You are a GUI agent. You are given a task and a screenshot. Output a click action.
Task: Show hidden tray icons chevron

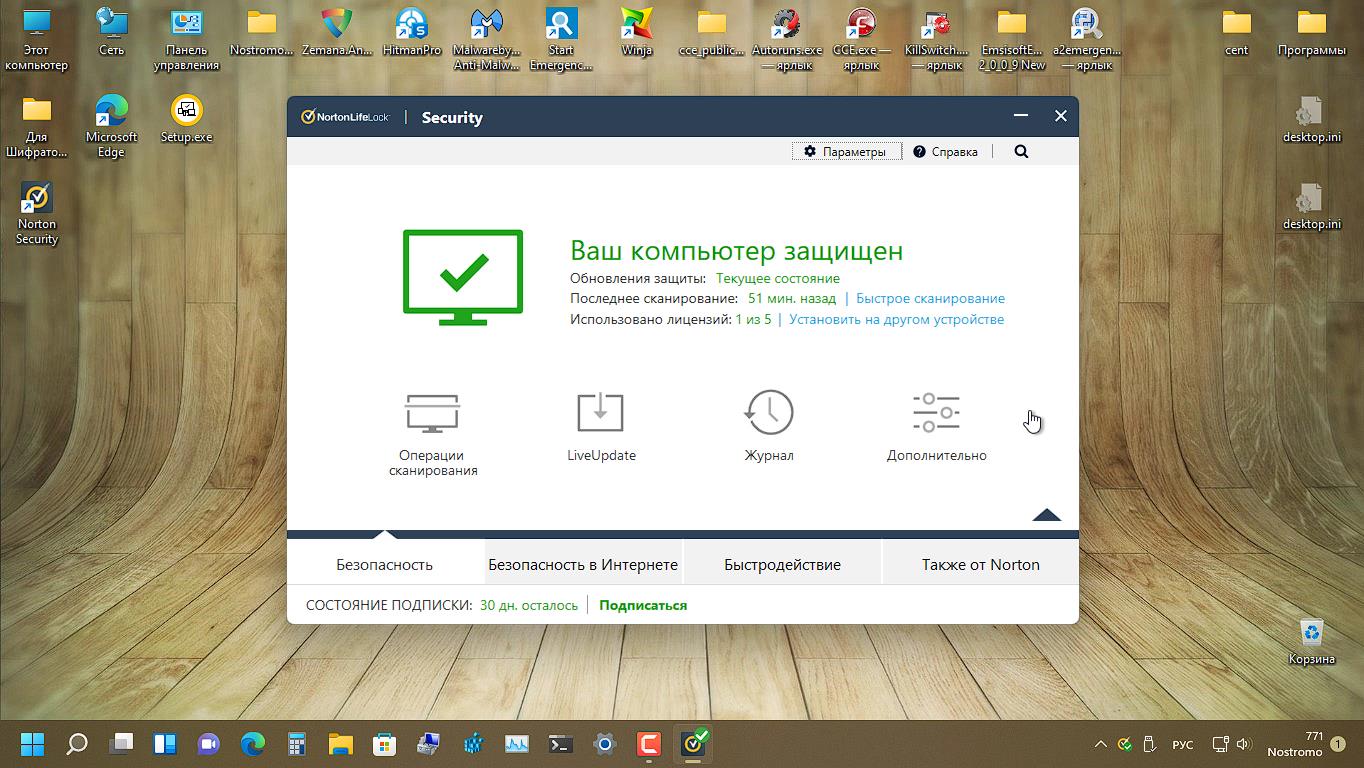click(1101, 744)
